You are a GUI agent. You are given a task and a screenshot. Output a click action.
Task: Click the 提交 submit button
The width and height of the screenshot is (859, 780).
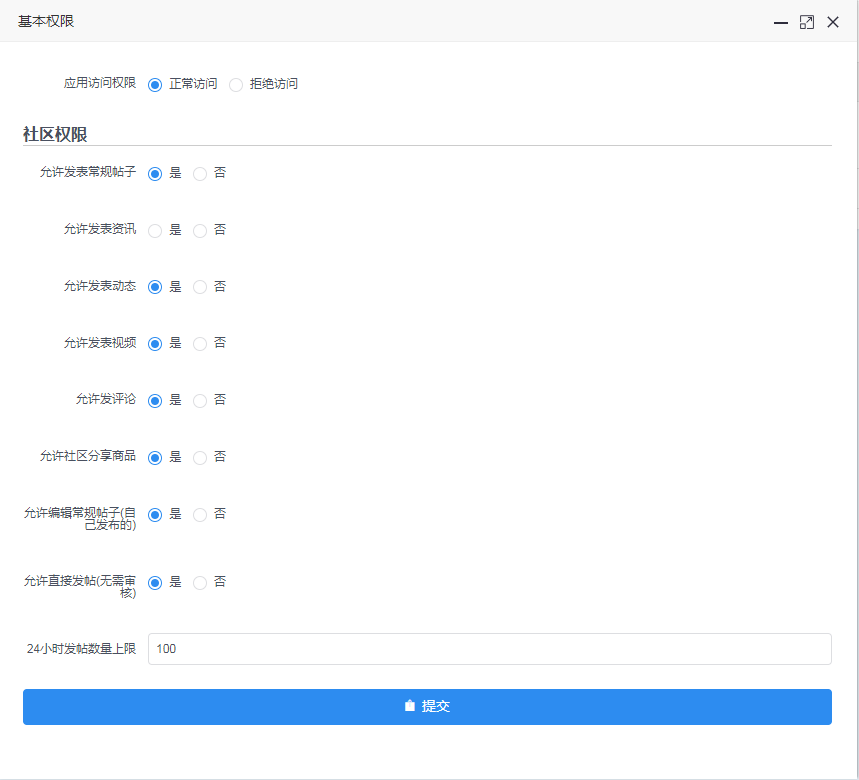(427, 706)
